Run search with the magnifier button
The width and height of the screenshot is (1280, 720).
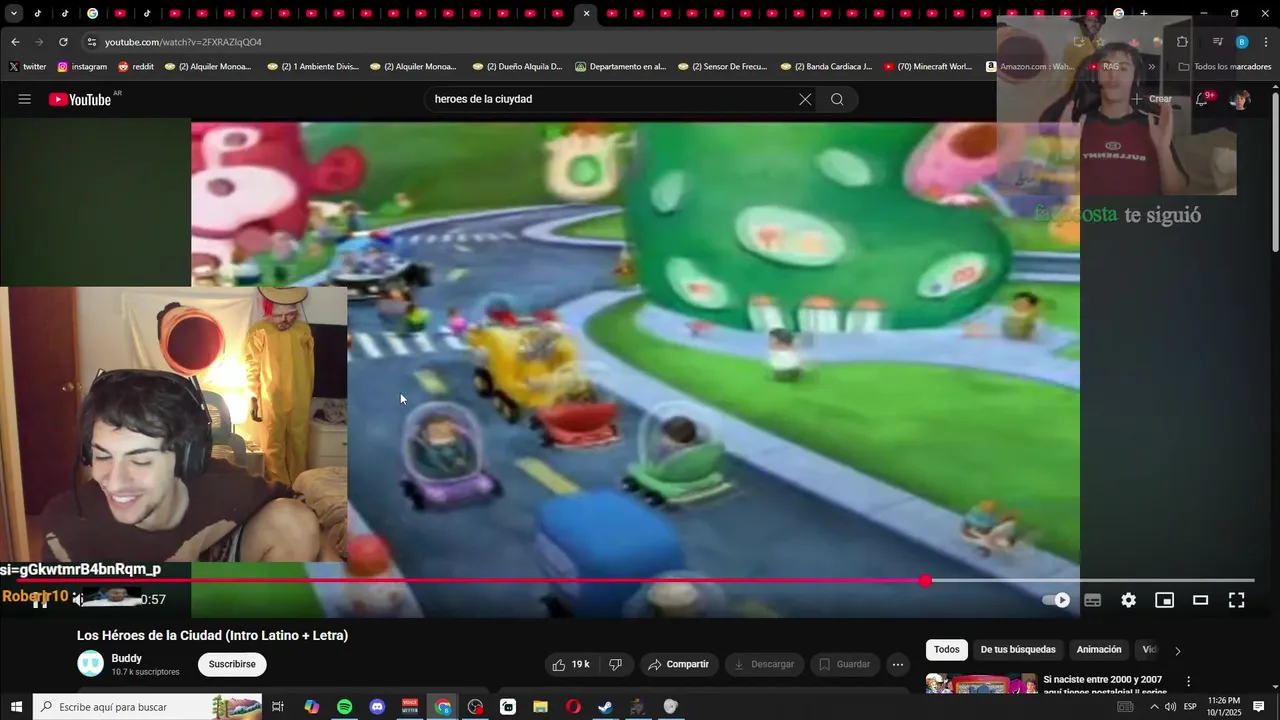click(x=837, y=99)
